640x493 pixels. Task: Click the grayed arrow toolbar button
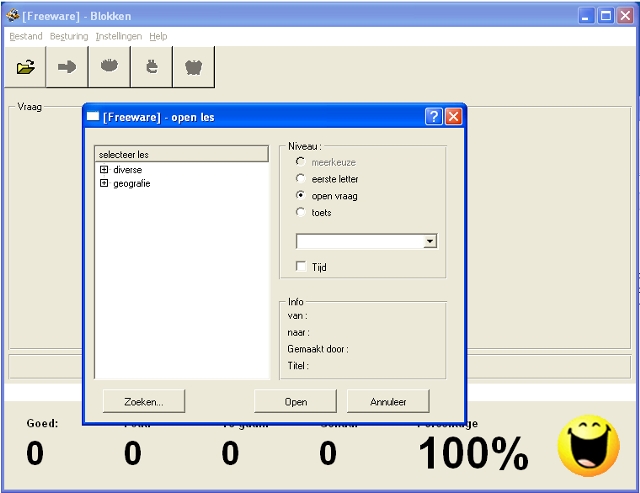click(67, 67)
